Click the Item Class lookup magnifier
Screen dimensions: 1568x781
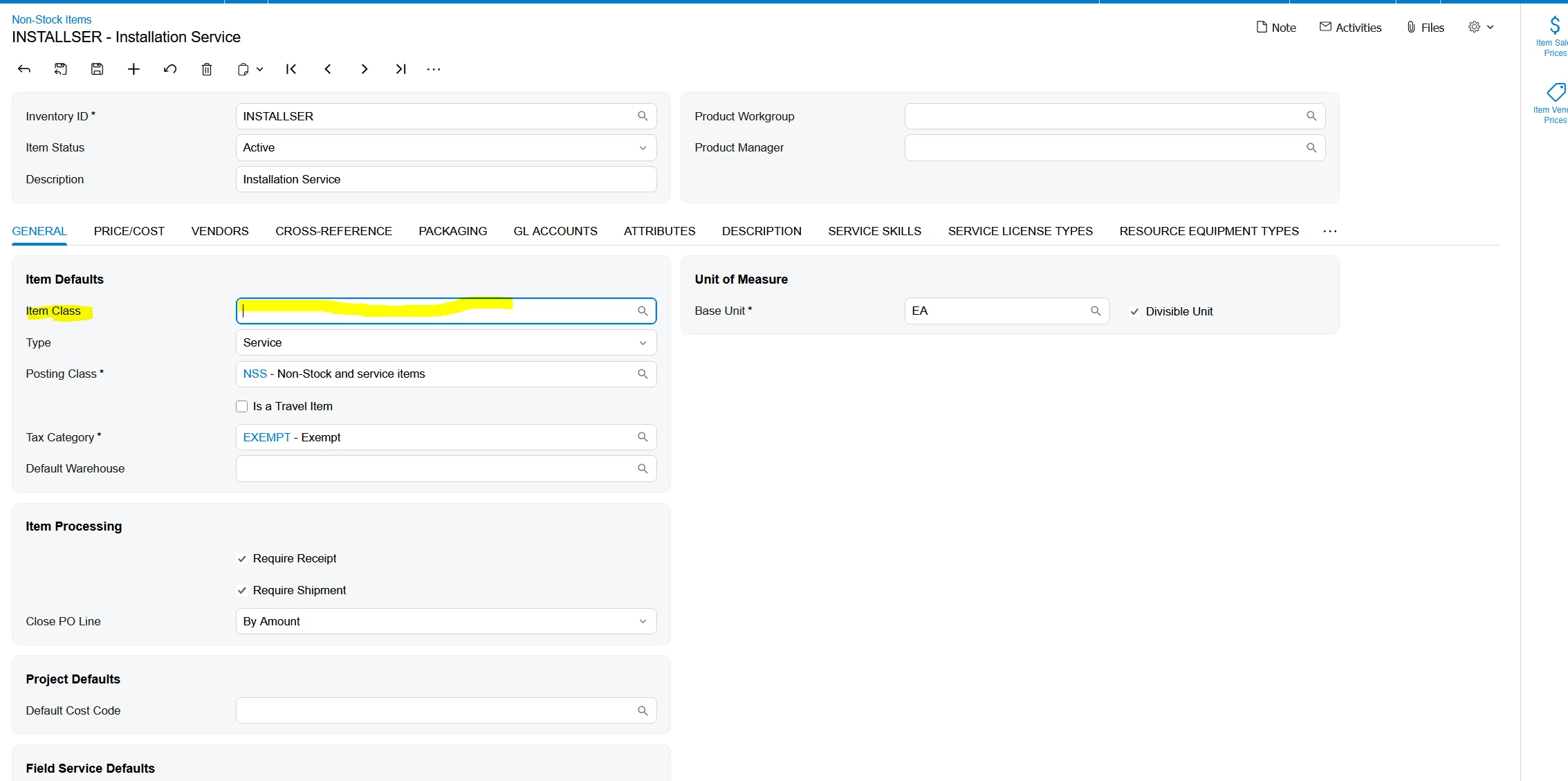click(x=643, y=311)
